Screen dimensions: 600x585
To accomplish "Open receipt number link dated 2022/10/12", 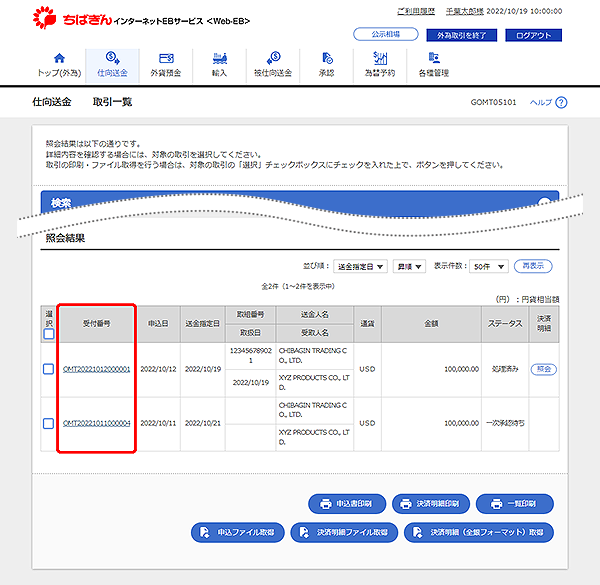I will pyautogui.click(x=96, y=369).
